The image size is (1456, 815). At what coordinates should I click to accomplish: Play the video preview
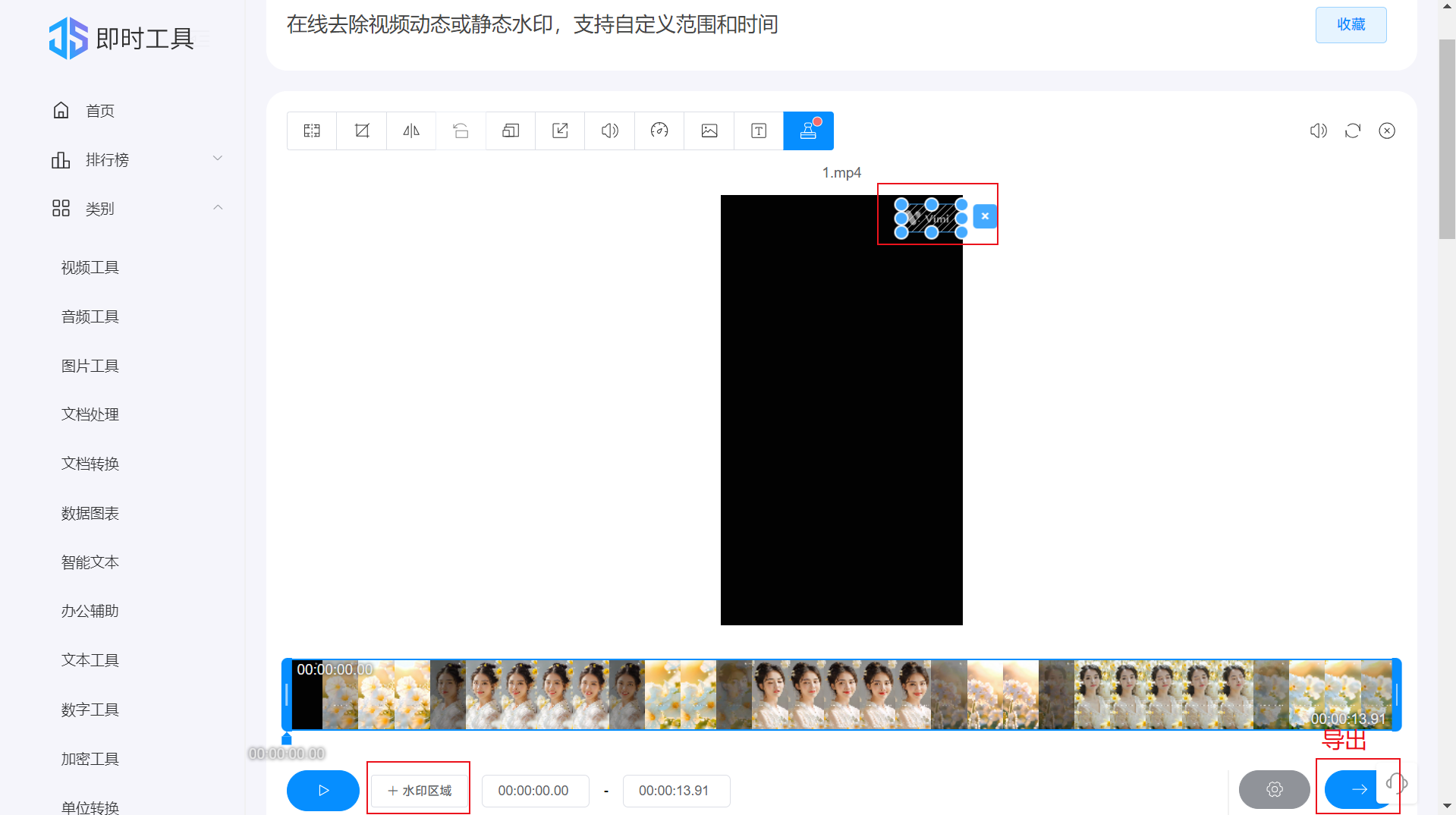[323, 790]
